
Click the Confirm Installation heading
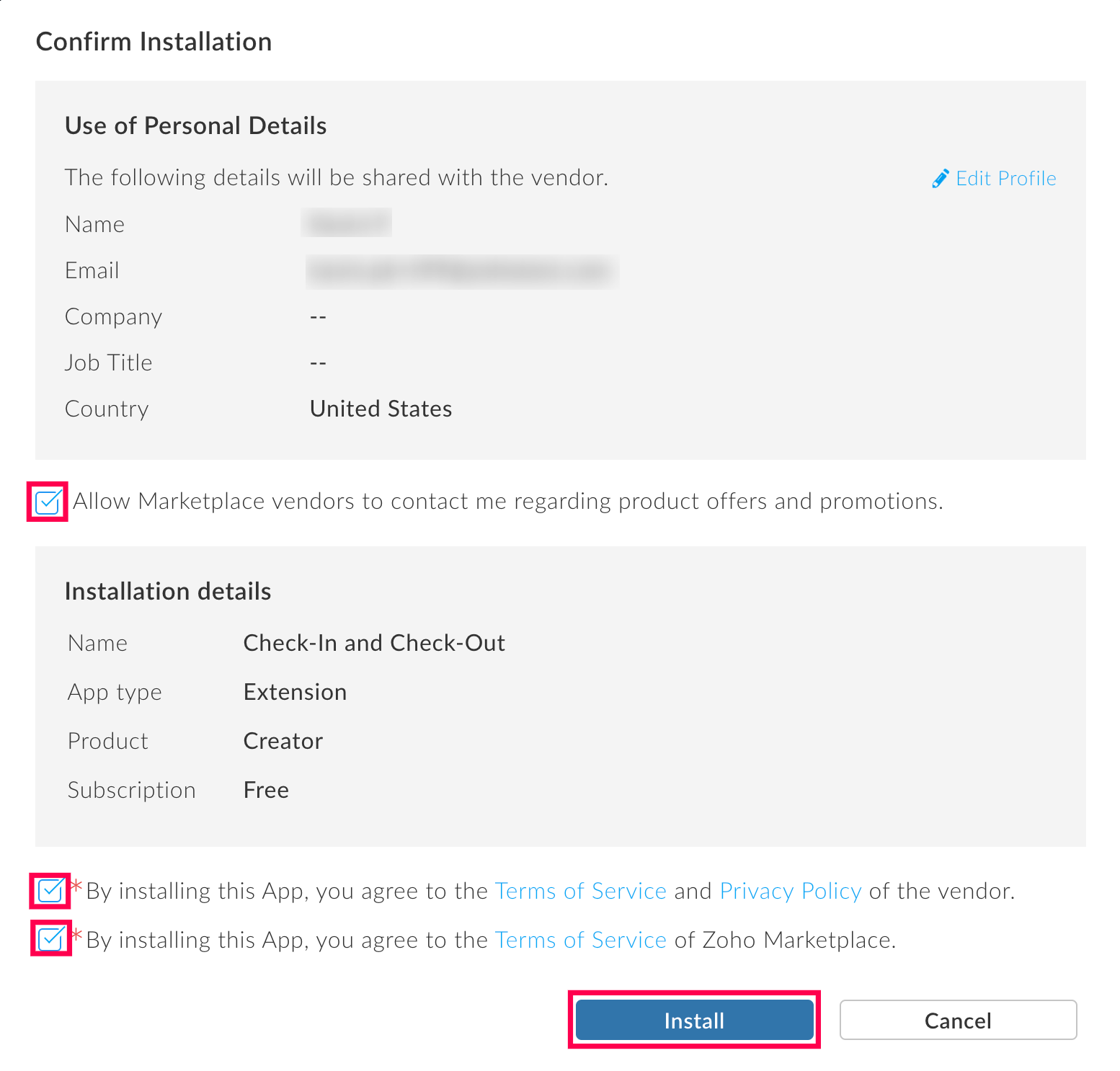point(154,42)
